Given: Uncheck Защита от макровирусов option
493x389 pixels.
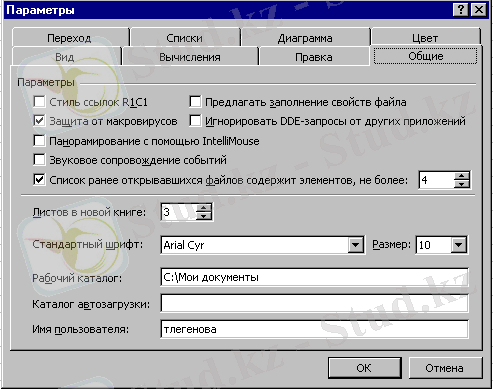Looking at the screenshot, I should [x=39, y=121].
